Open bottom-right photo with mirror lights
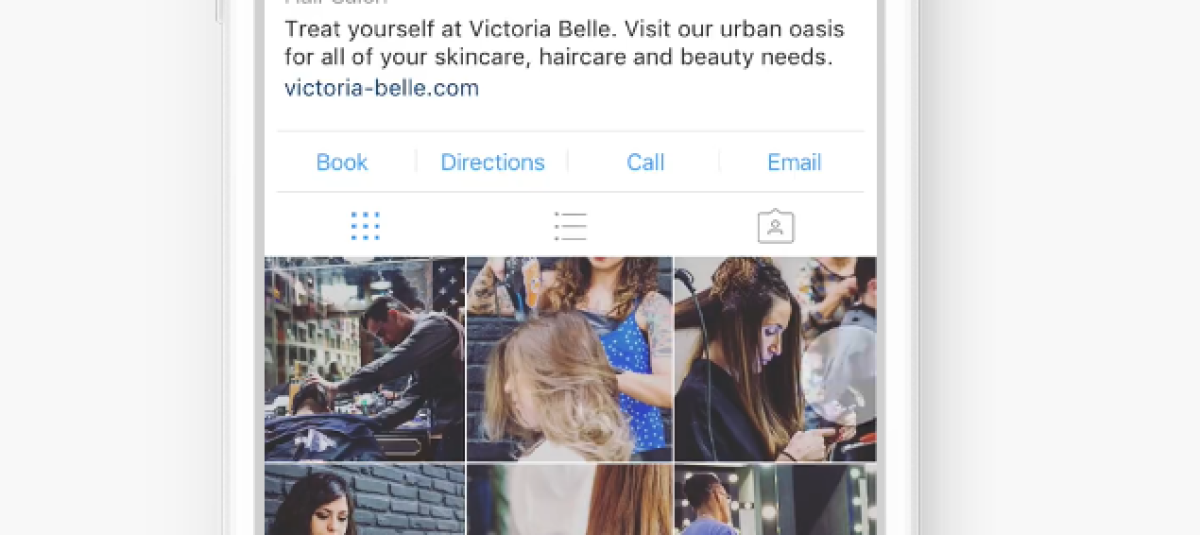The image size is (1200, 535). [x=775, y=499]
